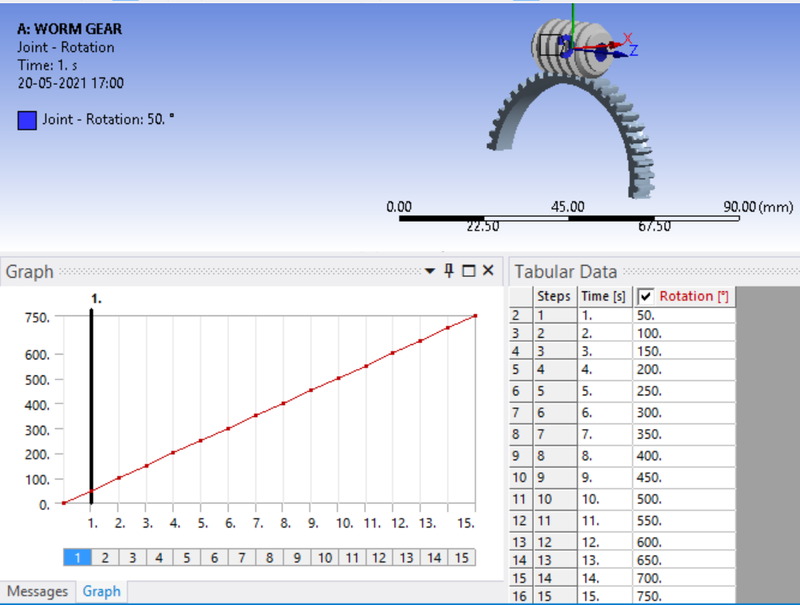This screenshot has width=800, height=605.
Task: Click the scale ruler label 45.00
Action: coord(568,207)
